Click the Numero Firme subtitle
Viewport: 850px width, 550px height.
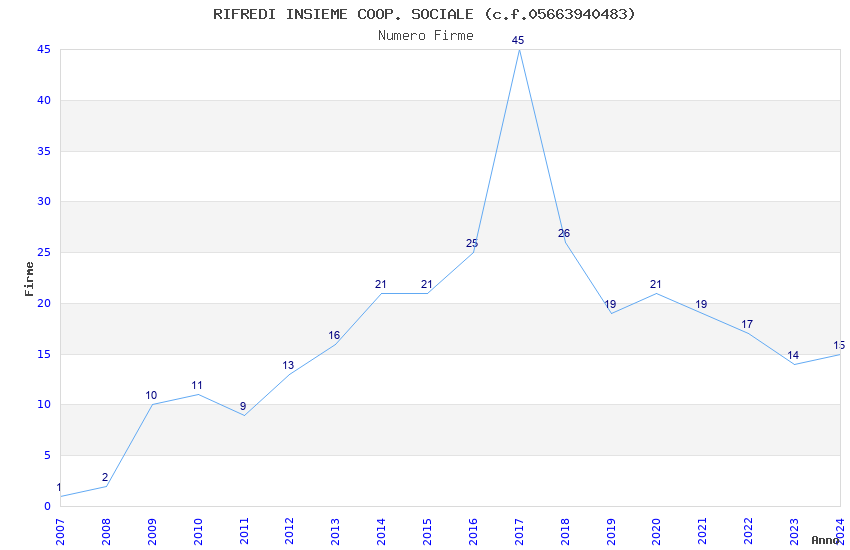426,36
